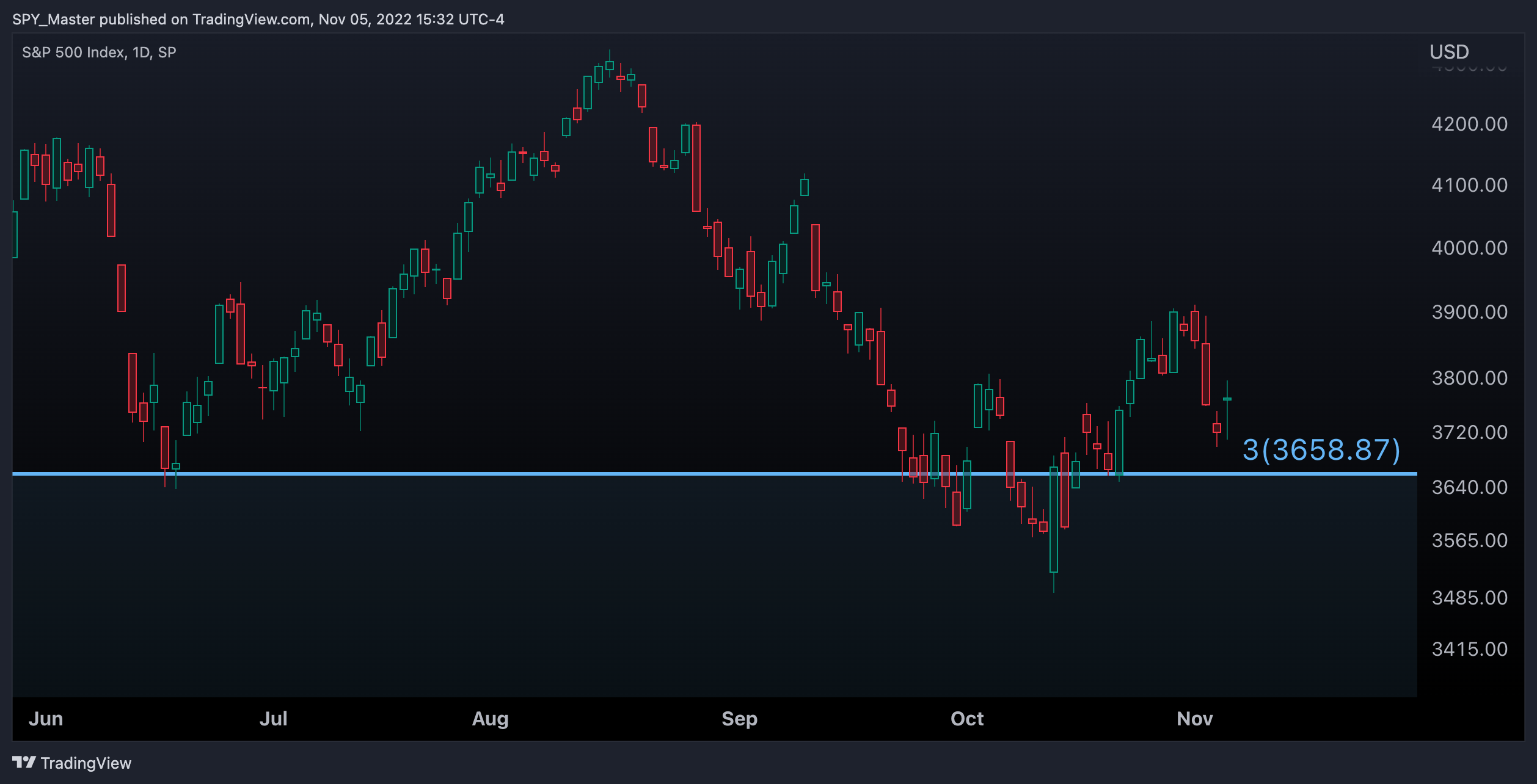Screen dimensions: 1537x784
Task: Click the Jun time axis label
Action: click(x=46, y=719)
